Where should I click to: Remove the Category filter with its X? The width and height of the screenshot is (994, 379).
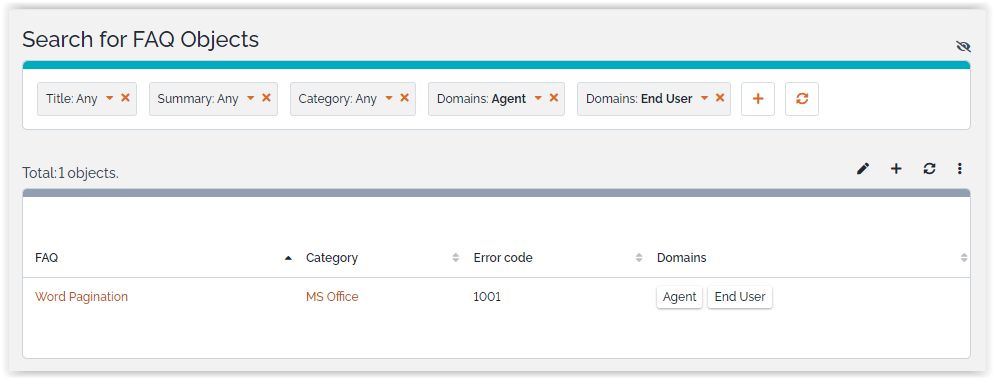tap(404, 98)
